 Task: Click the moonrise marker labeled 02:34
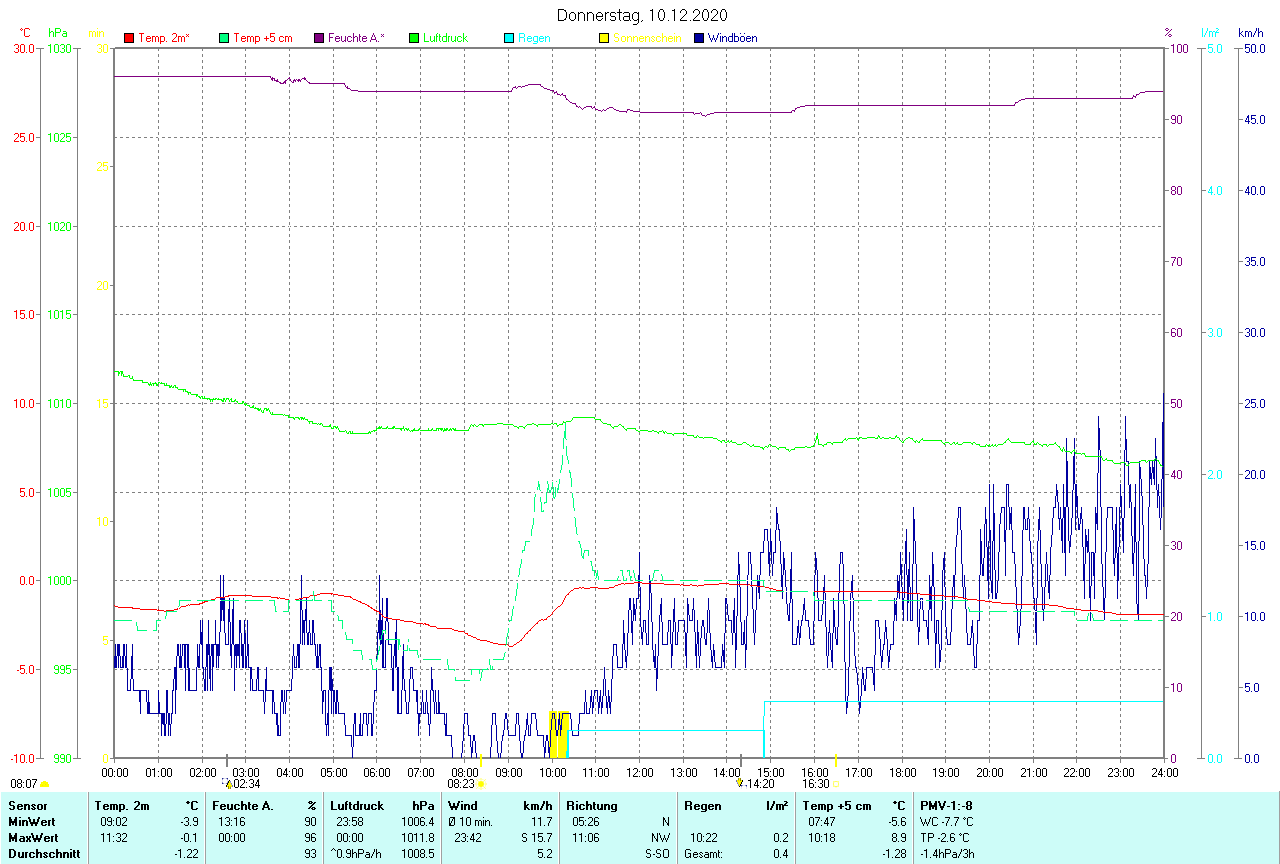[227, 784]
